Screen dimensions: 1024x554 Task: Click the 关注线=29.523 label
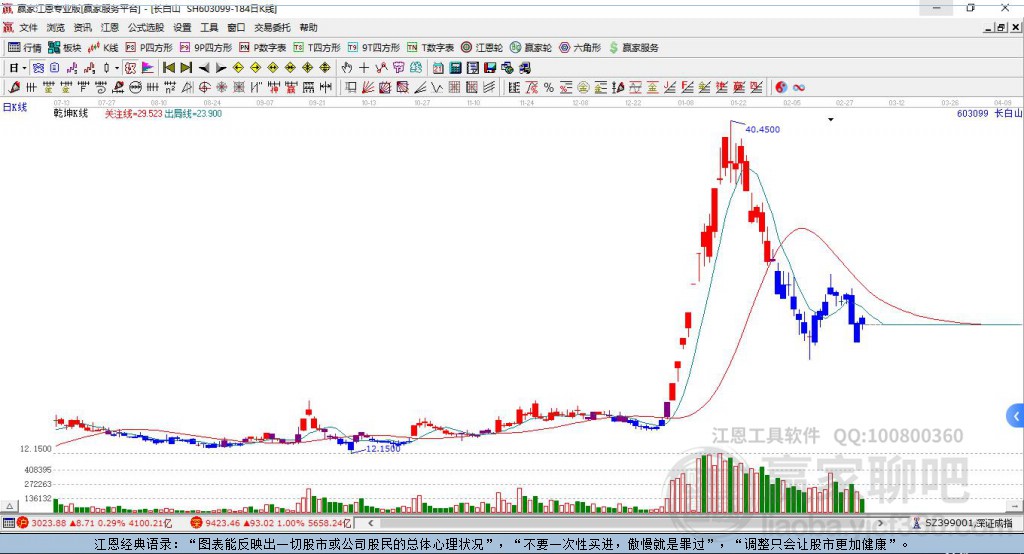point(133,114)
